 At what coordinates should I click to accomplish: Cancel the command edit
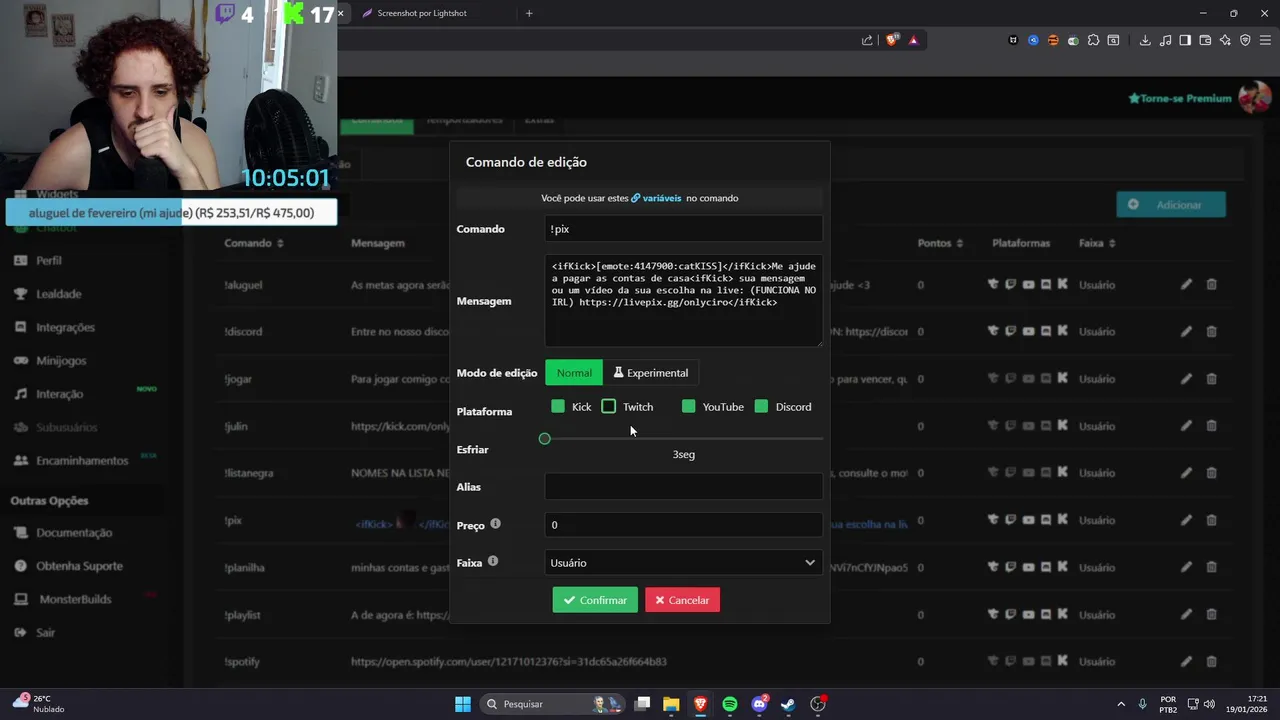click(x=682, y=600)
